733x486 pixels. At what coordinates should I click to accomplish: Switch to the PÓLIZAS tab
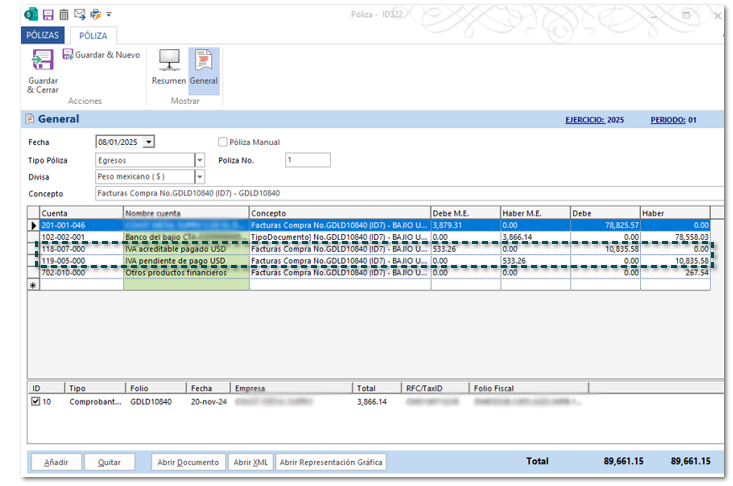click(x=42, y=35)
